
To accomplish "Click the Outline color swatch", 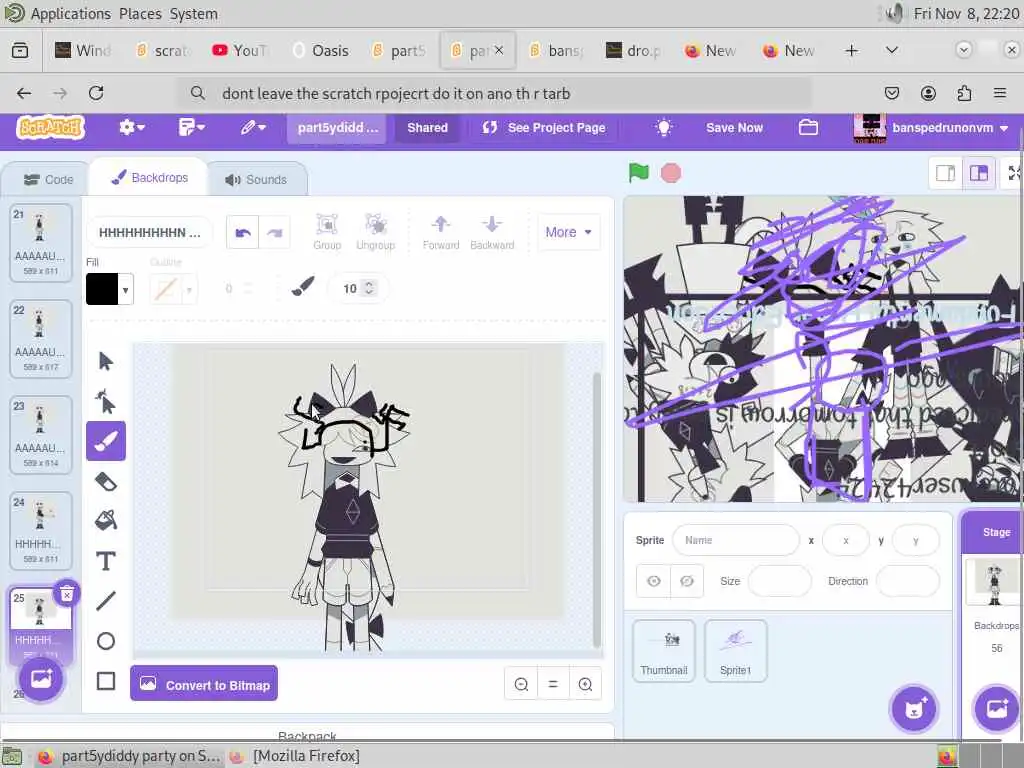I will [166, 289].
